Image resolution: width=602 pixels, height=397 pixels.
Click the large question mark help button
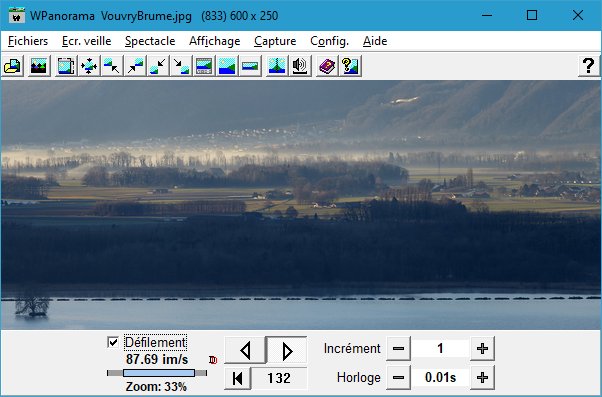tap(589, 66)
